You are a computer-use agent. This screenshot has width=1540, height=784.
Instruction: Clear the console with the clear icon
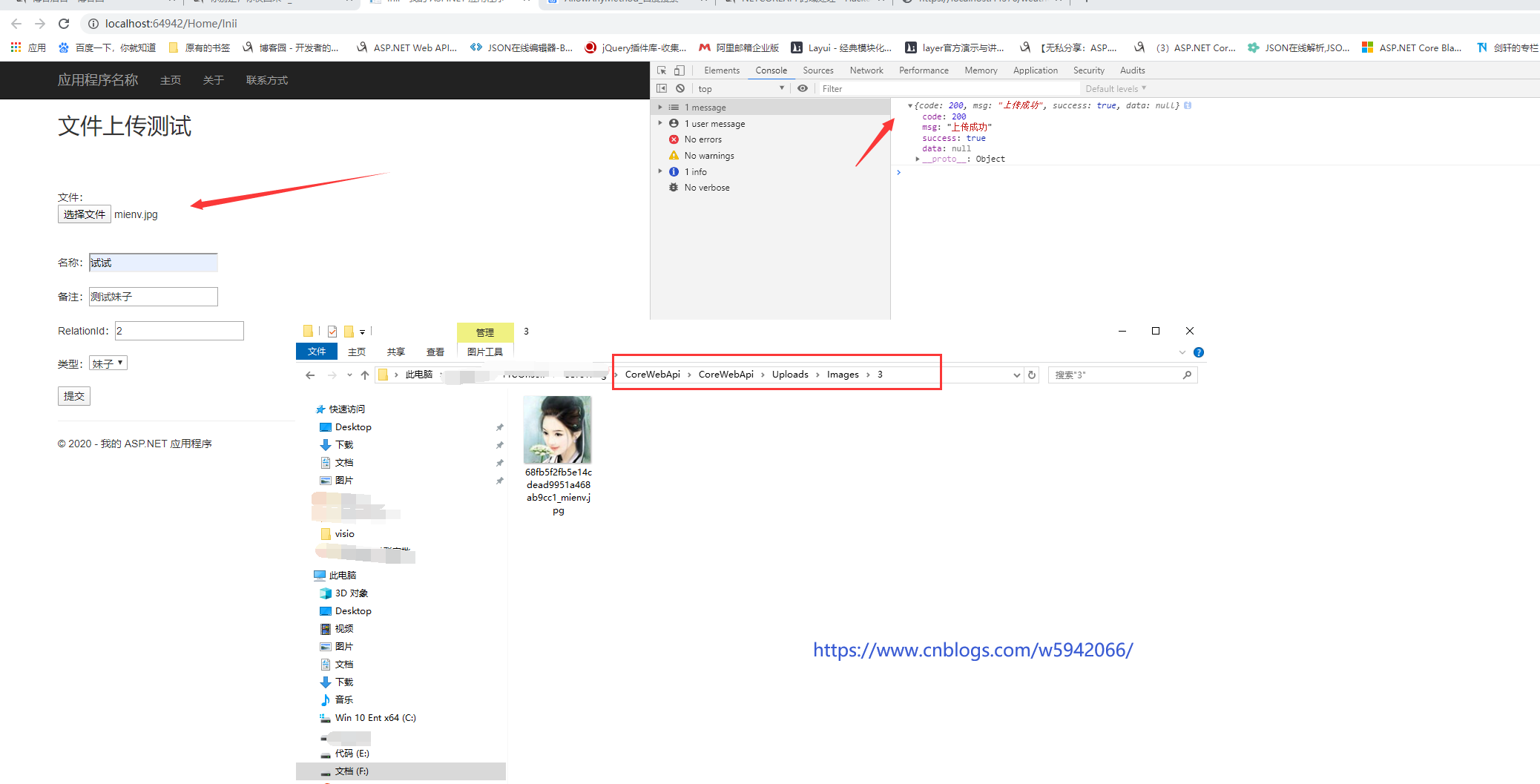click(x=680, y=88)
